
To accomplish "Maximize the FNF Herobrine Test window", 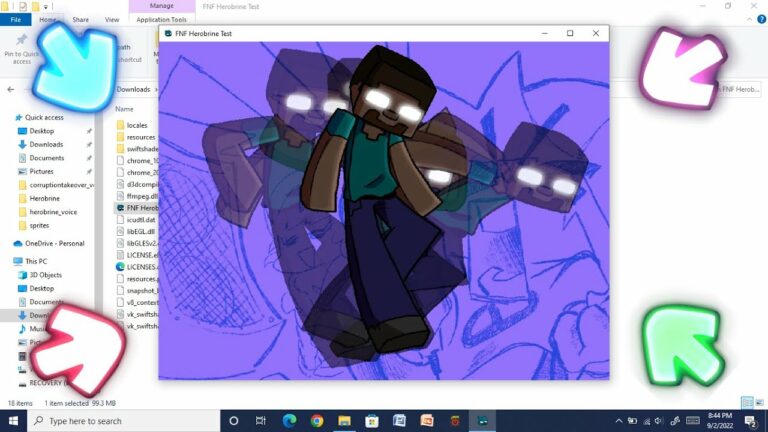I will (x=570, y=33).
